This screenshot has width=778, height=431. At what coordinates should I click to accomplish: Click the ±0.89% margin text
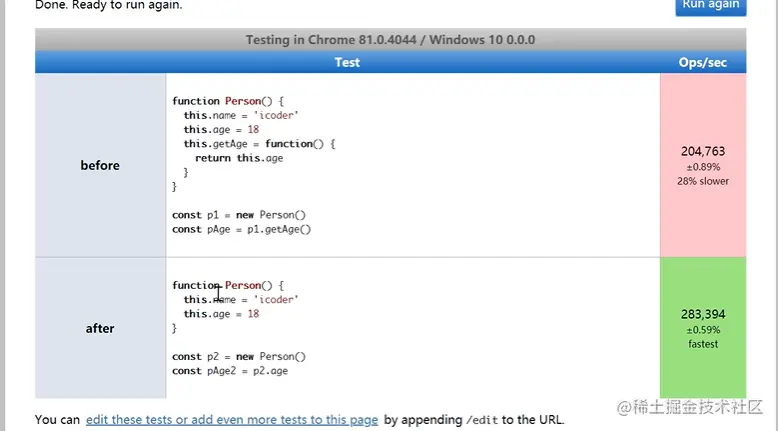click(702, 167)
